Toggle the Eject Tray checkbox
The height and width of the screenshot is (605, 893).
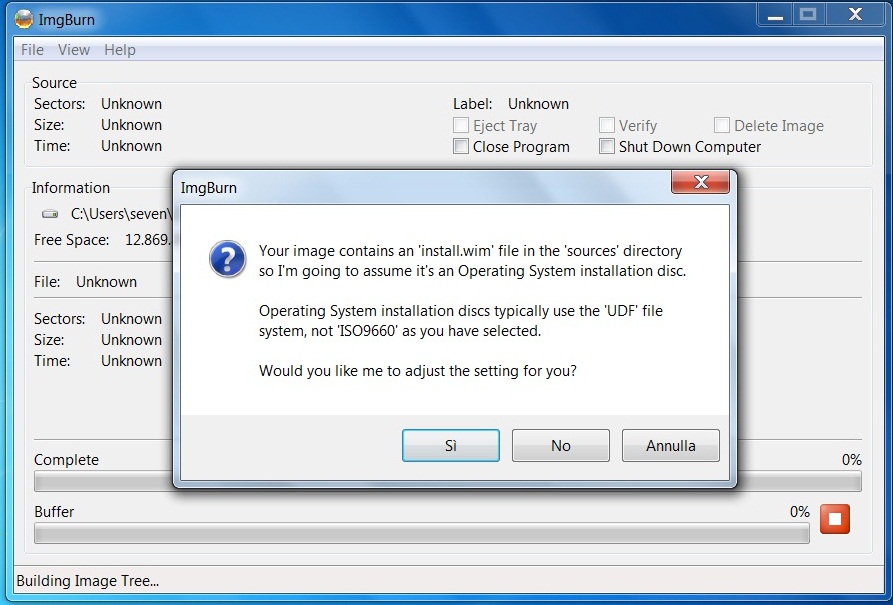point(461,125)
